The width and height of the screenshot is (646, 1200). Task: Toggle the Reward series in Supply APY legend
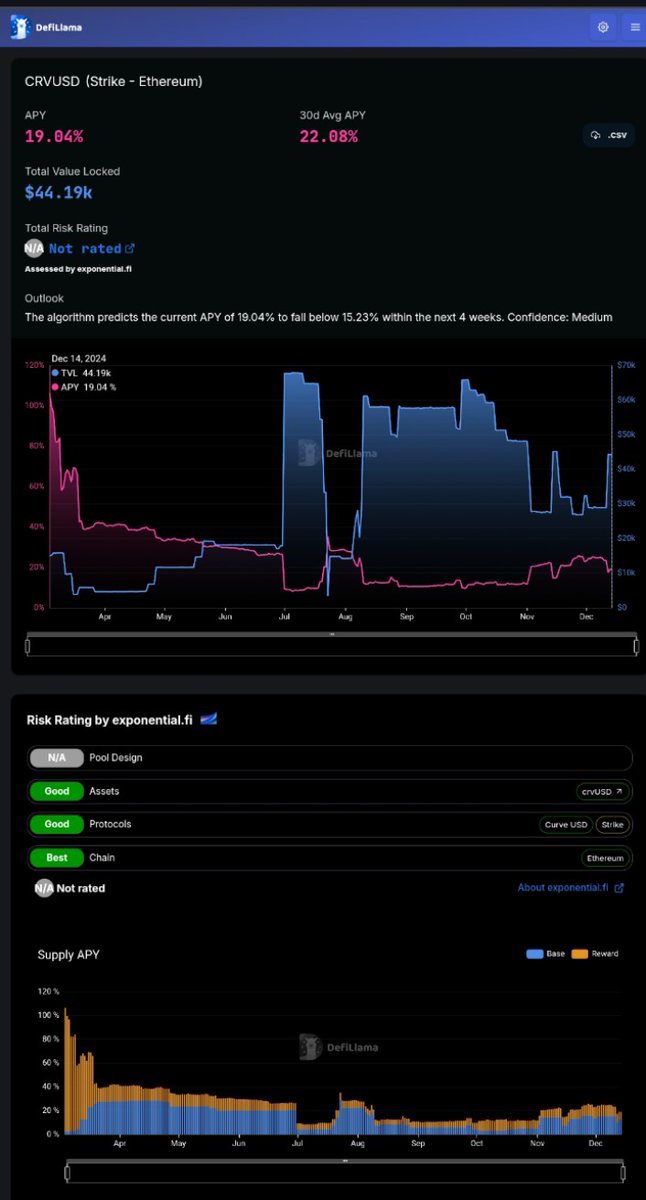point(595,954)
